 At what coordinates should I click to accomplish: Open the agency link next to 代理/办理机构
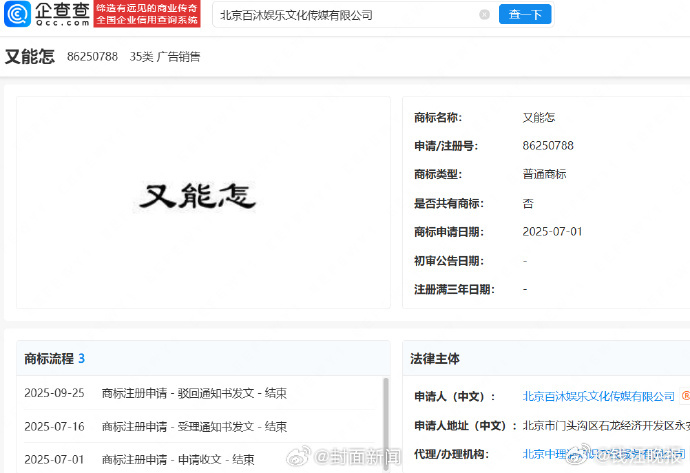[x=604, y=454]
